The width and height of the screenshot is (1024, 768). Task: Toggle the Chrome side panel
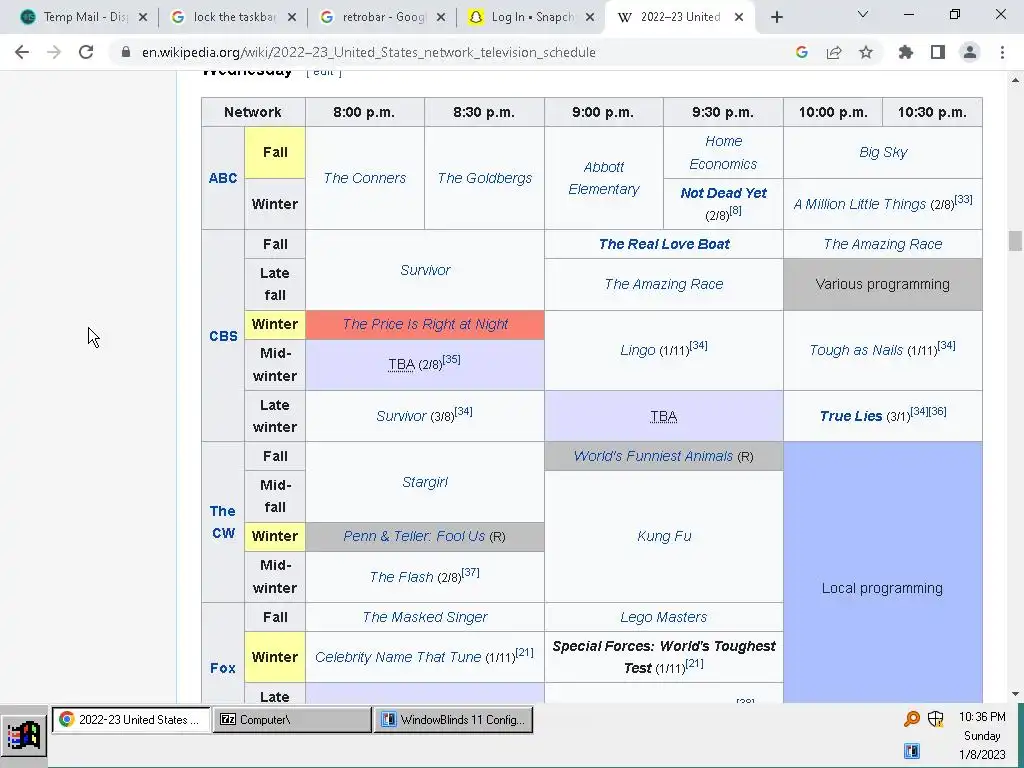pyautogui.click(x=938, y=52)
